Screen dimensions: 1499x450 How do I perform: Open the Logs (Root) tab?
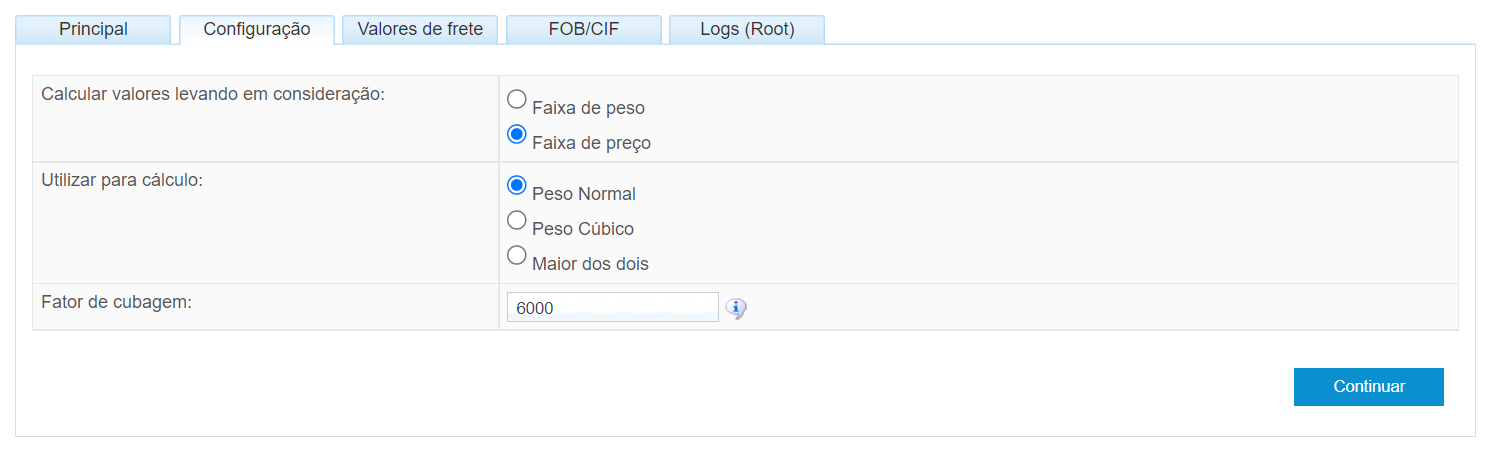pos(747,30)
